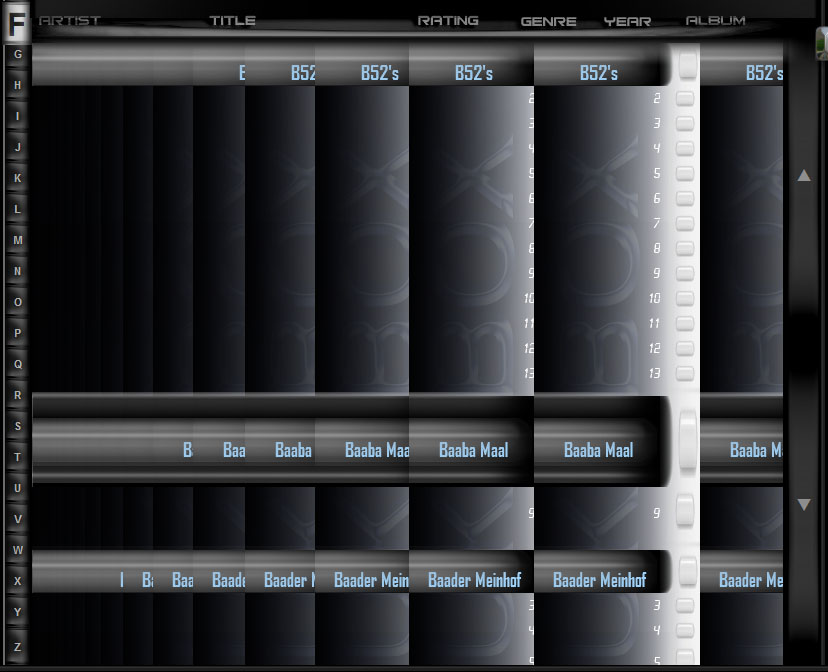Tick the checkbox for B52's track 13

tap(685, 374)
